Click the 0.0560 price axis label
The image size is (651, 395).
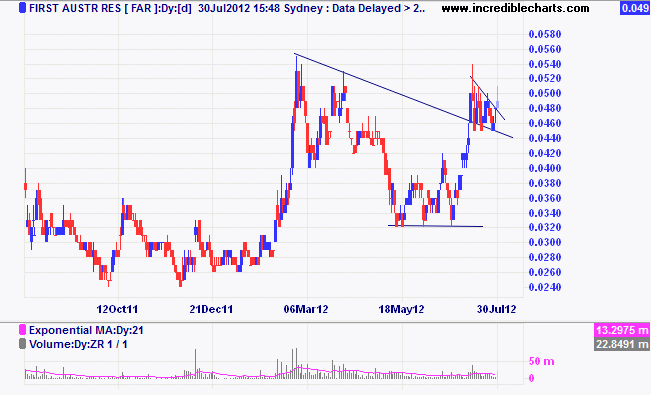pos(545,49)
